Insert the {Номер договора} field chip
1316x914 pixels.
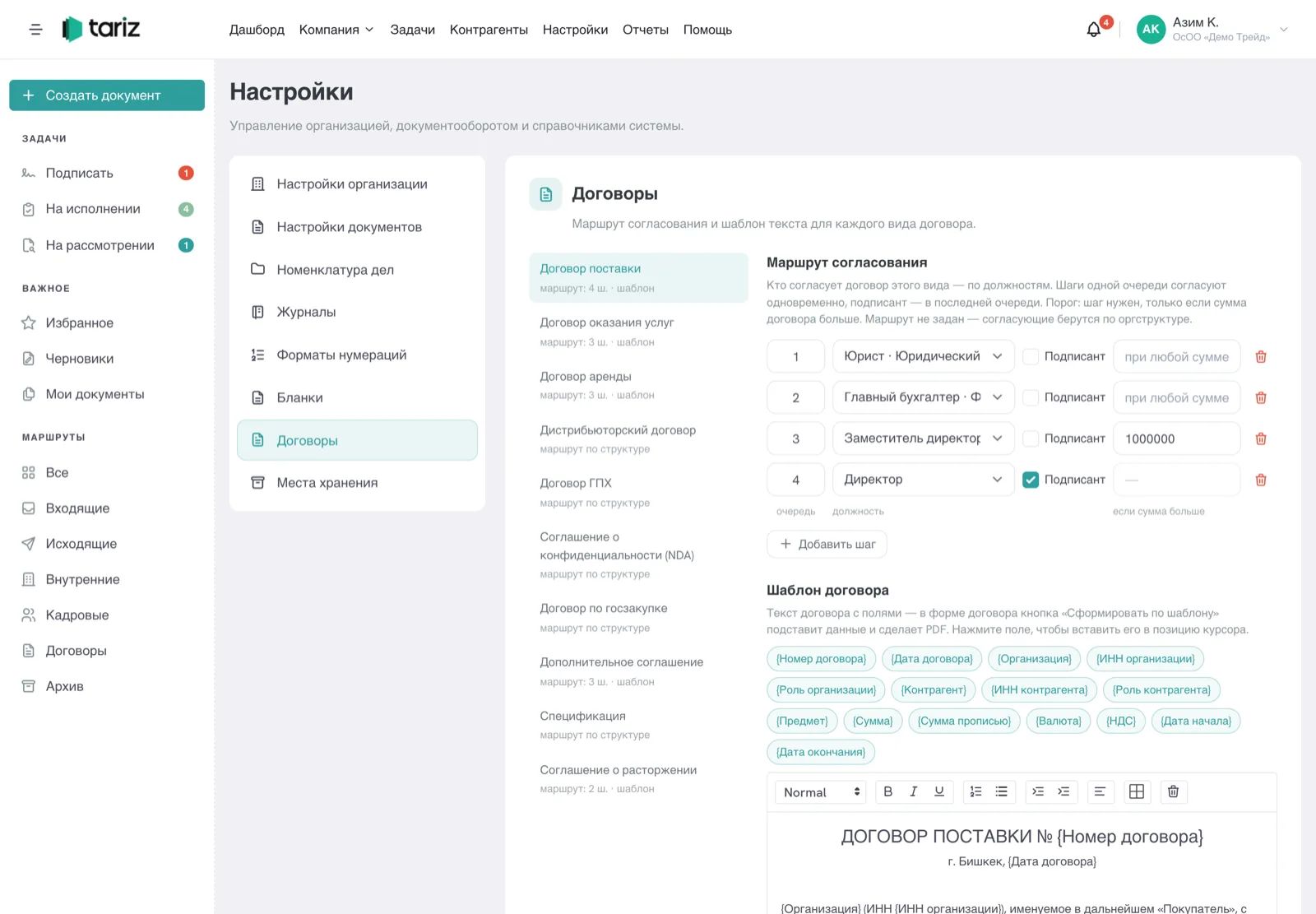pos(821,659)
